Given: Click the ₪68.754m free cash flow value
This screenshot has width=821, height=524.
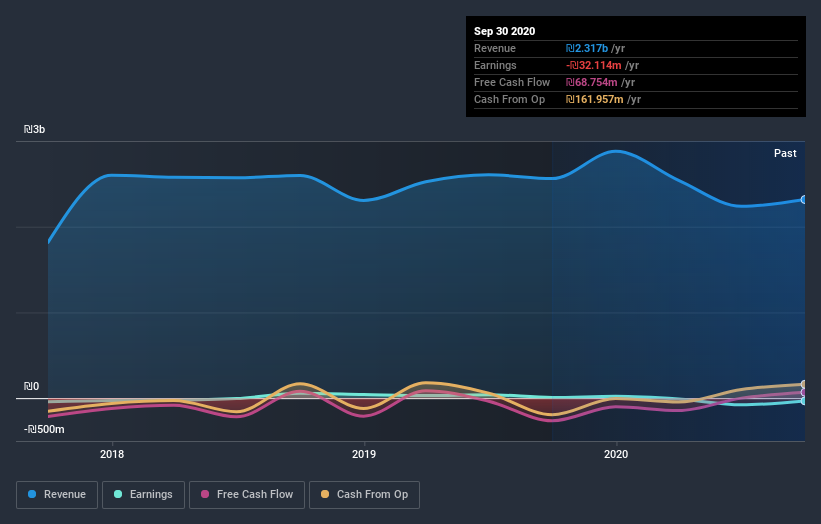Looking at the screenshot, I should 592,82.
